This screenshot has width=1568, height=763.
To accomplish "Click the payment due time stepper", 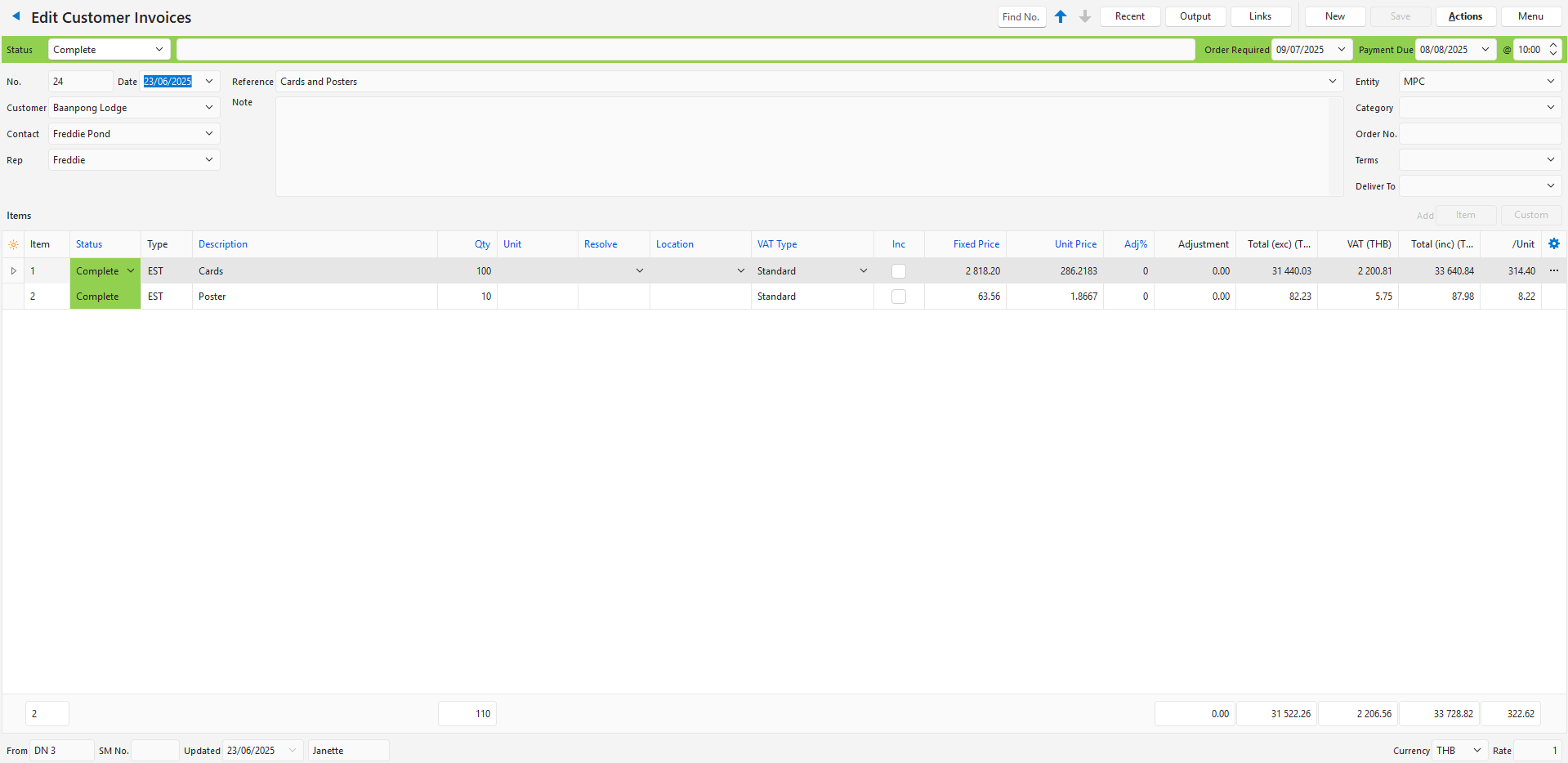I will point(1553,50).
